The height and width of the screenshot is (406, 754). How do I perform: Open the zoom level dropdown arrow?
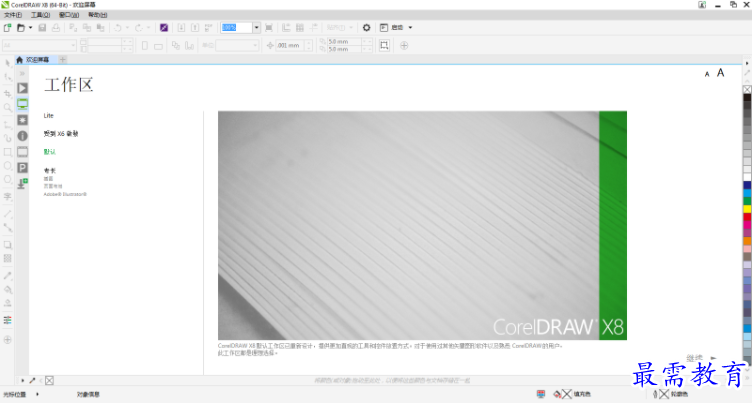[x=256, y=28]
